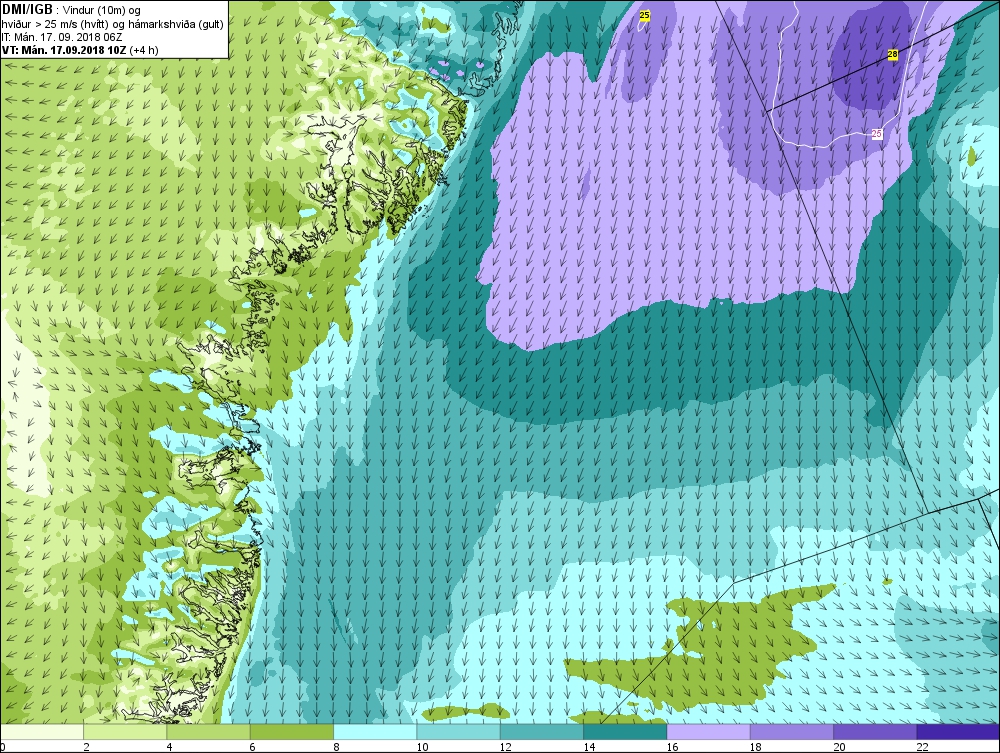Image resolution: width=1000 pixels, height=753 pixels.
Task: Pick the 8–10 m/s pale cyan swatch
Action: click(375, 732)
